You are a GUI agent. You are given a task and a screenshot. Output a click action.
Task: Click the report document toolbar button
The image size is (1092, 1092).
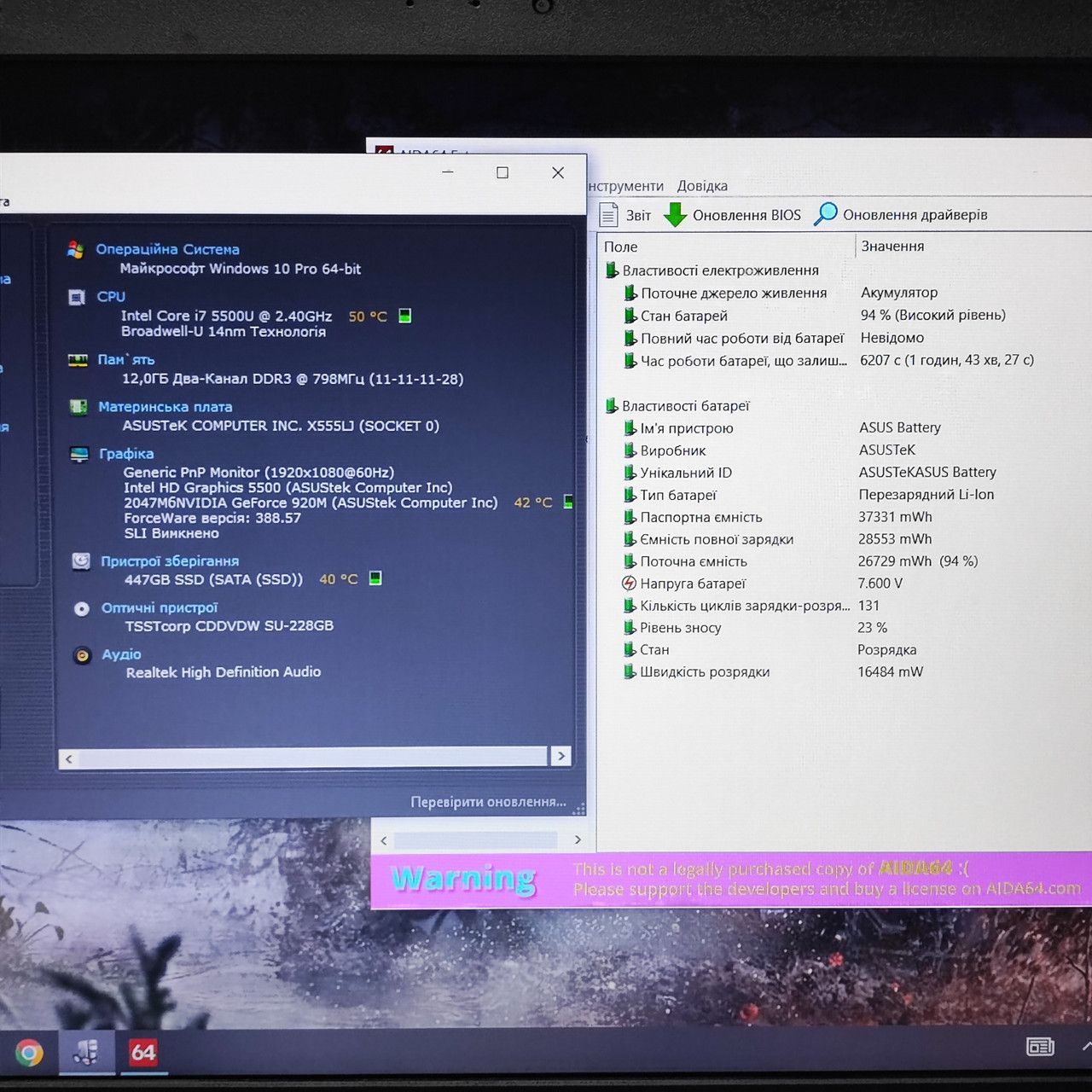(625, 215)
